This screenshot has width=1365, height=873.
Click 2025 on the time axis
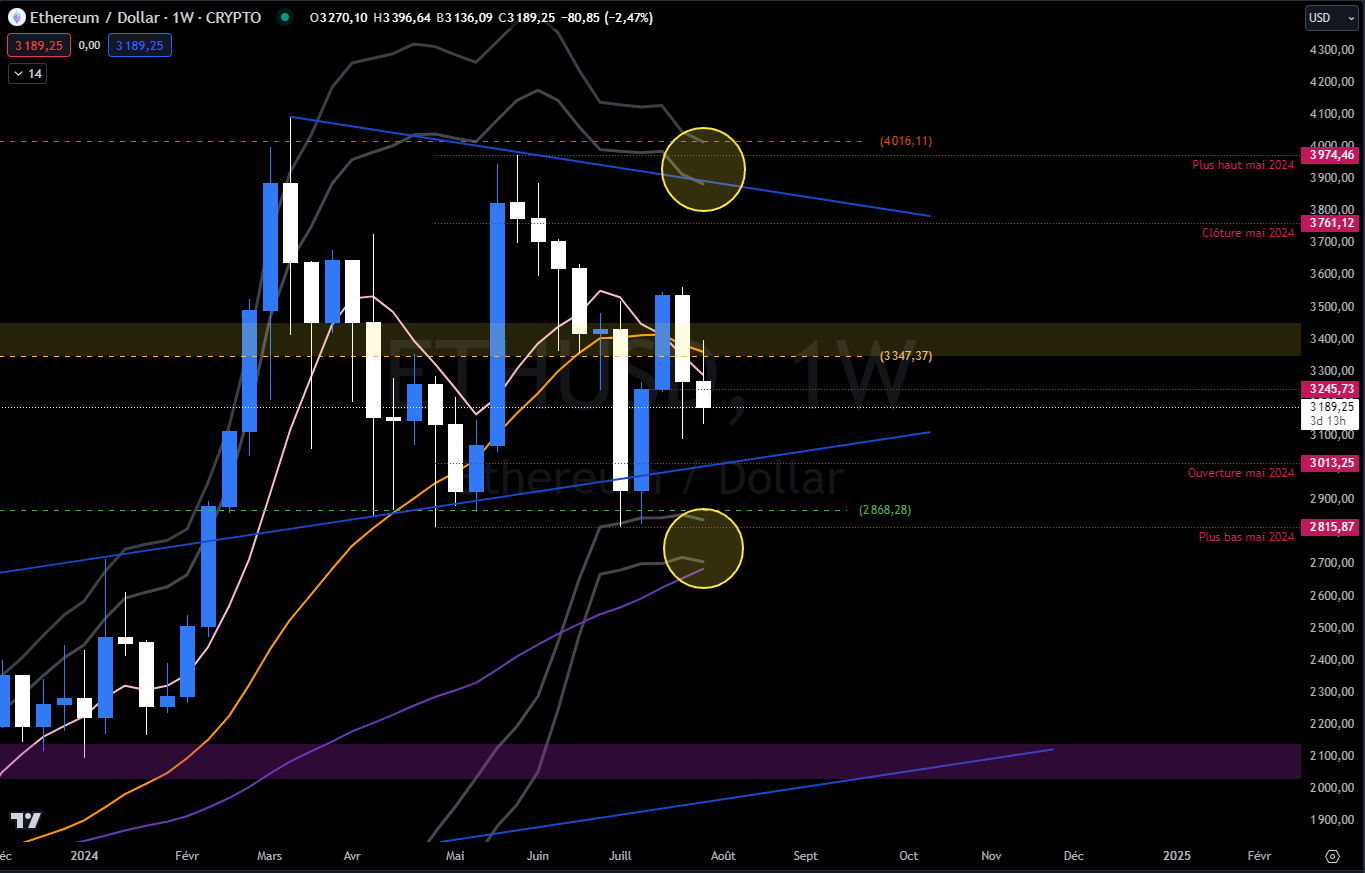click(1176, 856)
